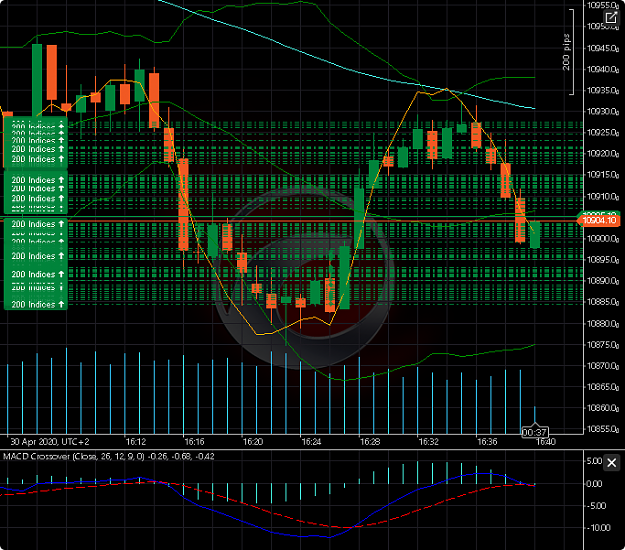Screen dimensions: 625x550
Task: Click the 16:28 time axis label
Action: point(370,442)
